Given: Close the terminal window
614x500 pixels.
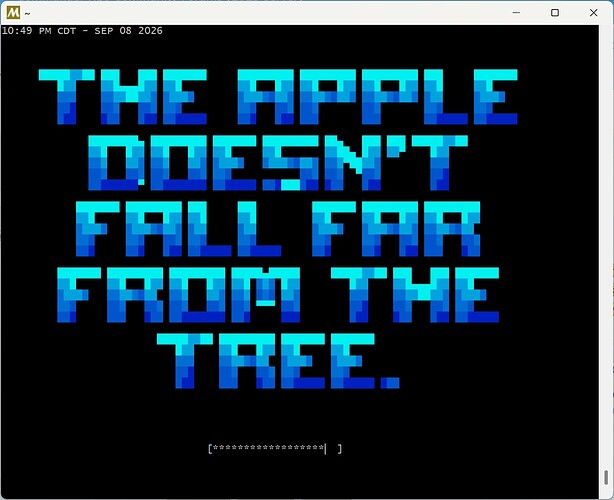Looking at the screenshot, I should click(x=593, y=13).
